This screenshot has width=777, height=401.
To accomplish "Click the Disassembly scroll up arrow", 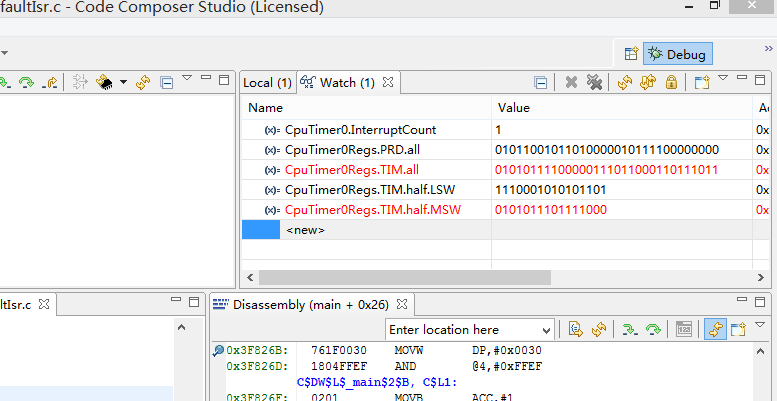I will coord(761,351).
